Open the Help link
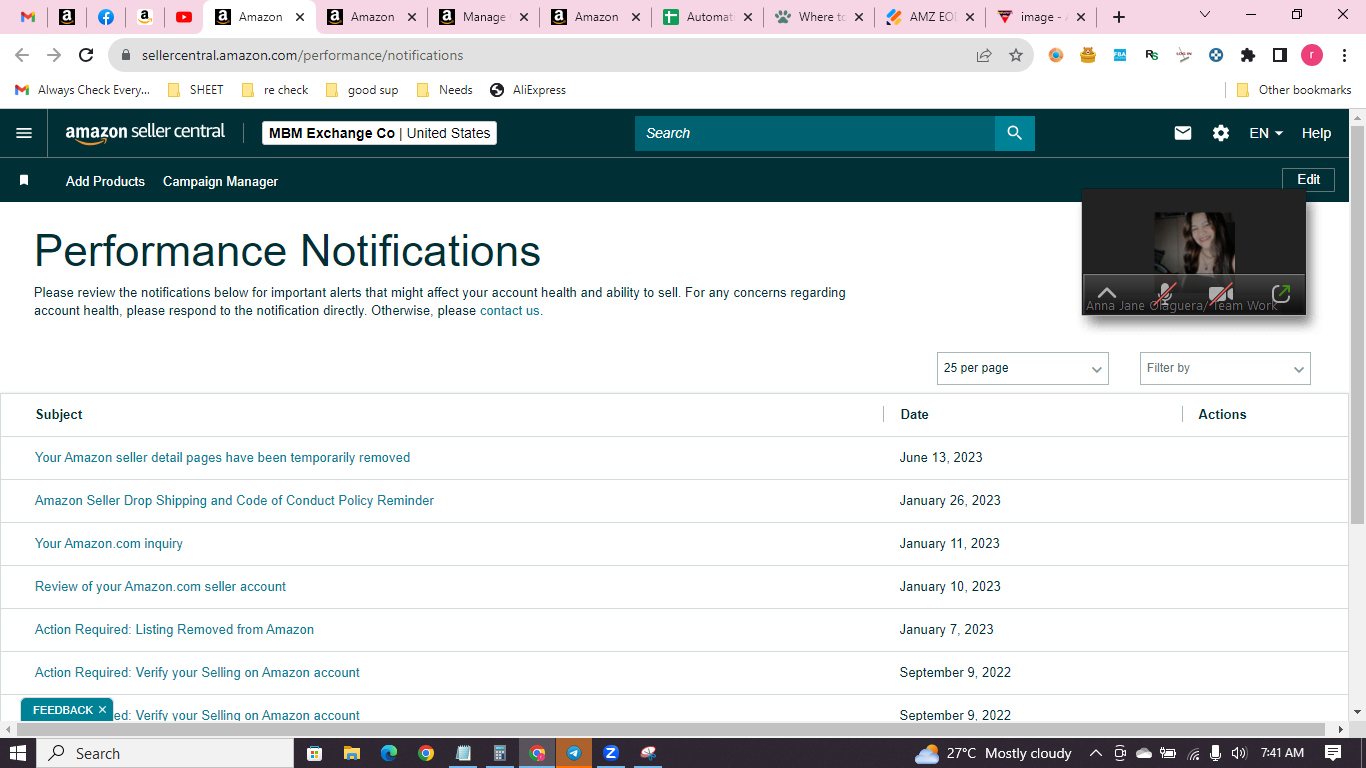This screenshot has height=768, width=1366. click(x=1316, y=133)
